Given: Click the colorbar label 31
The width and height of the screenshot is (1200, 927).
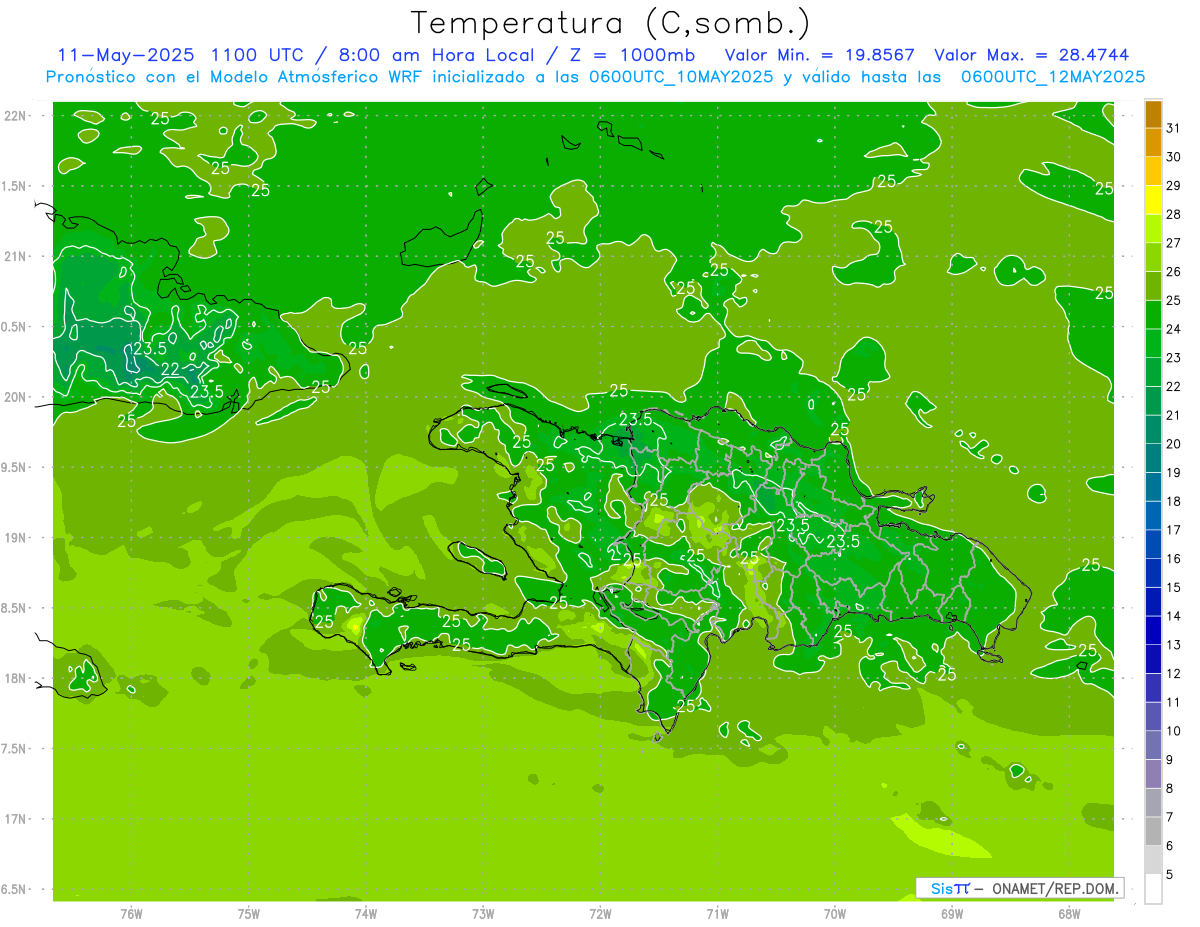Looking at the screenshot, I should tap(1174, 128).
